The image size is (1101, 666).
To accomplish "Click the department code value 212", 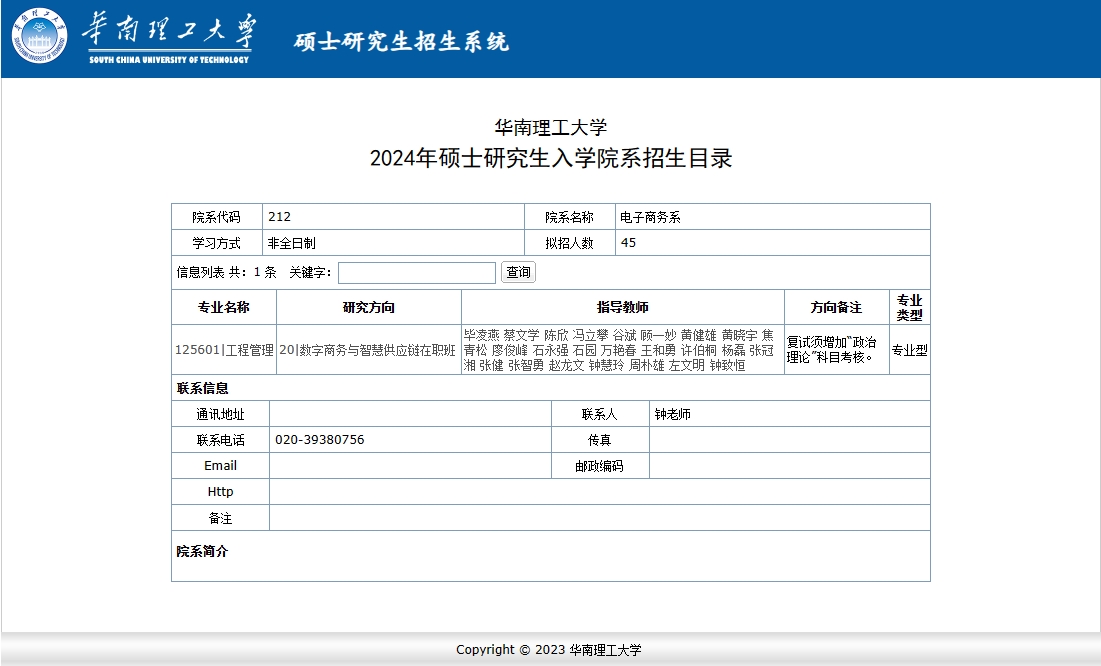I will pyautogui.click(x=279, y=217).
